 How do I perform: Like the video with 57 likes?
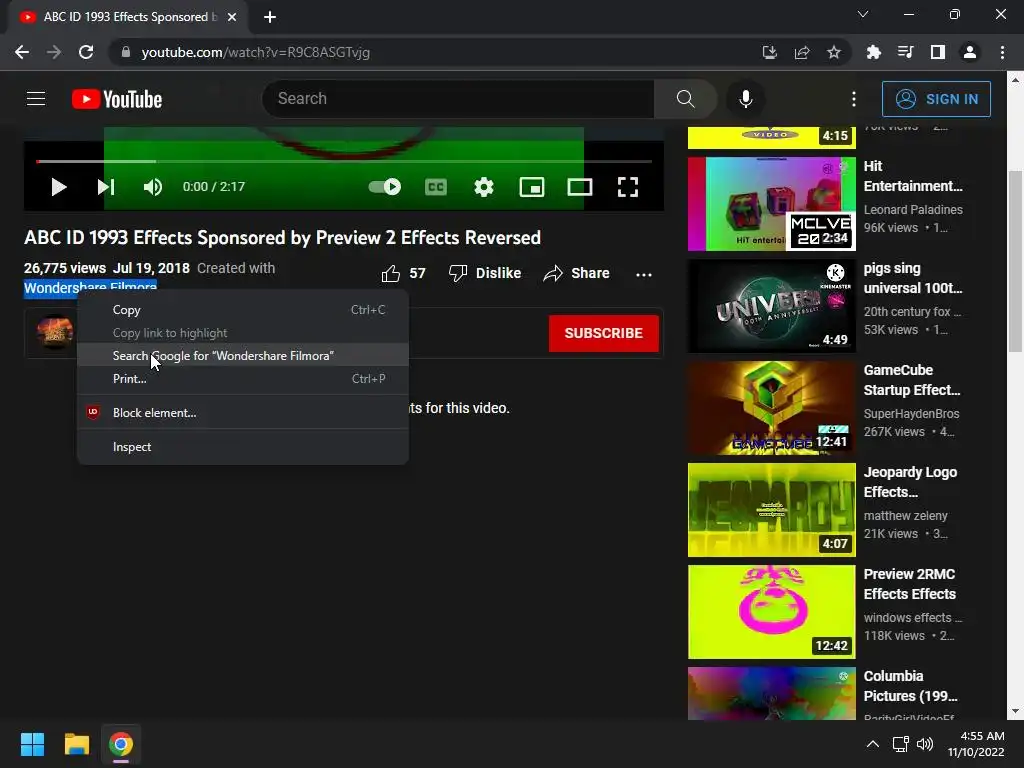click(x=403, y=274)
